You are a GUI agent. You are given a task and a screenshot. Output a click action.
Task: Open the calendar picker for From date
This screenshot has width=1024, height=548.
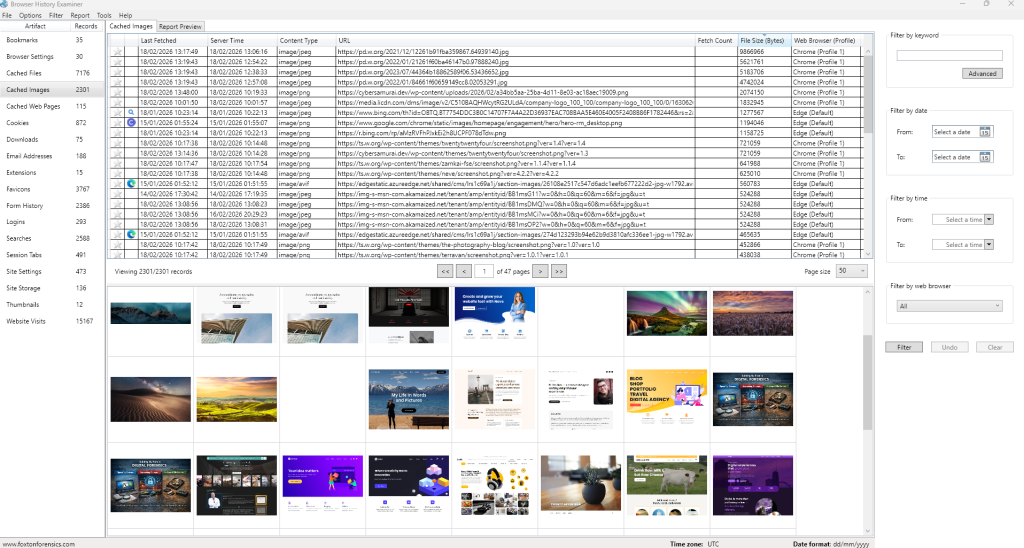click(985, 132)
